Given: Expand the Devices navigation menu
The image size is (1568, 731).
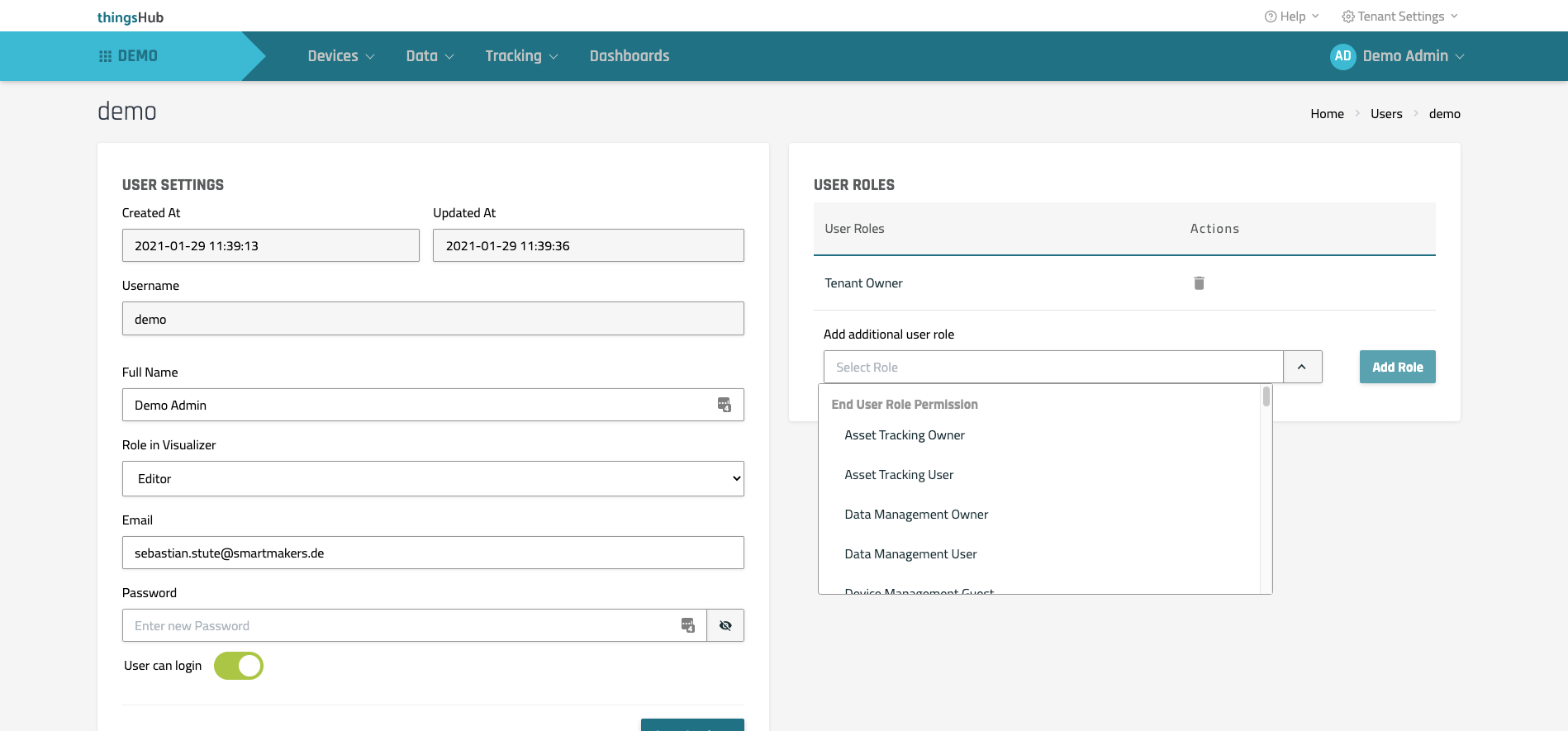Looking at the screenshot, I should 340,56.
